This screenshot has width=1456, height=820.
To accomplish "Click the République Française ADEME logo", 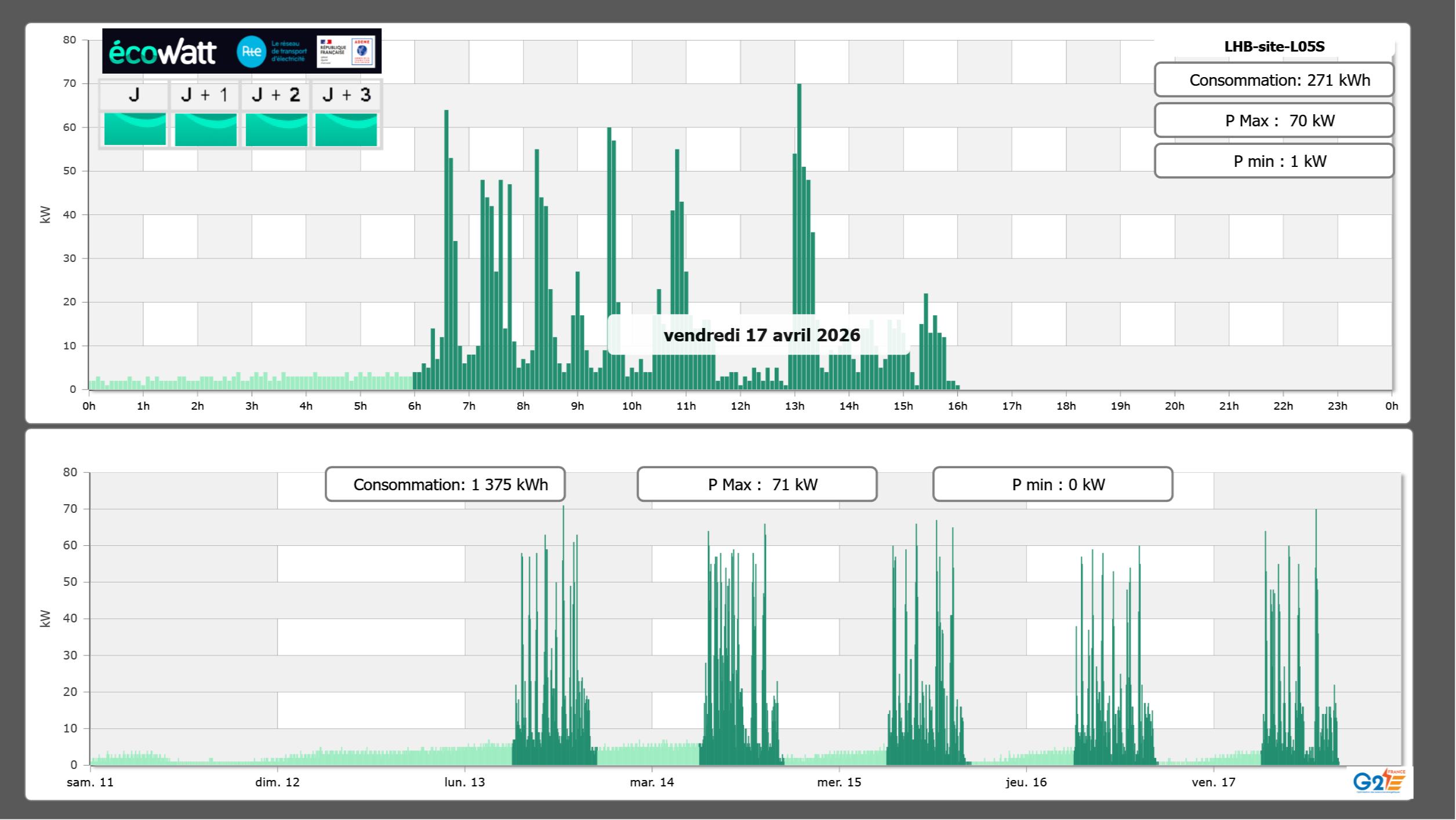I will click(346, 52).
